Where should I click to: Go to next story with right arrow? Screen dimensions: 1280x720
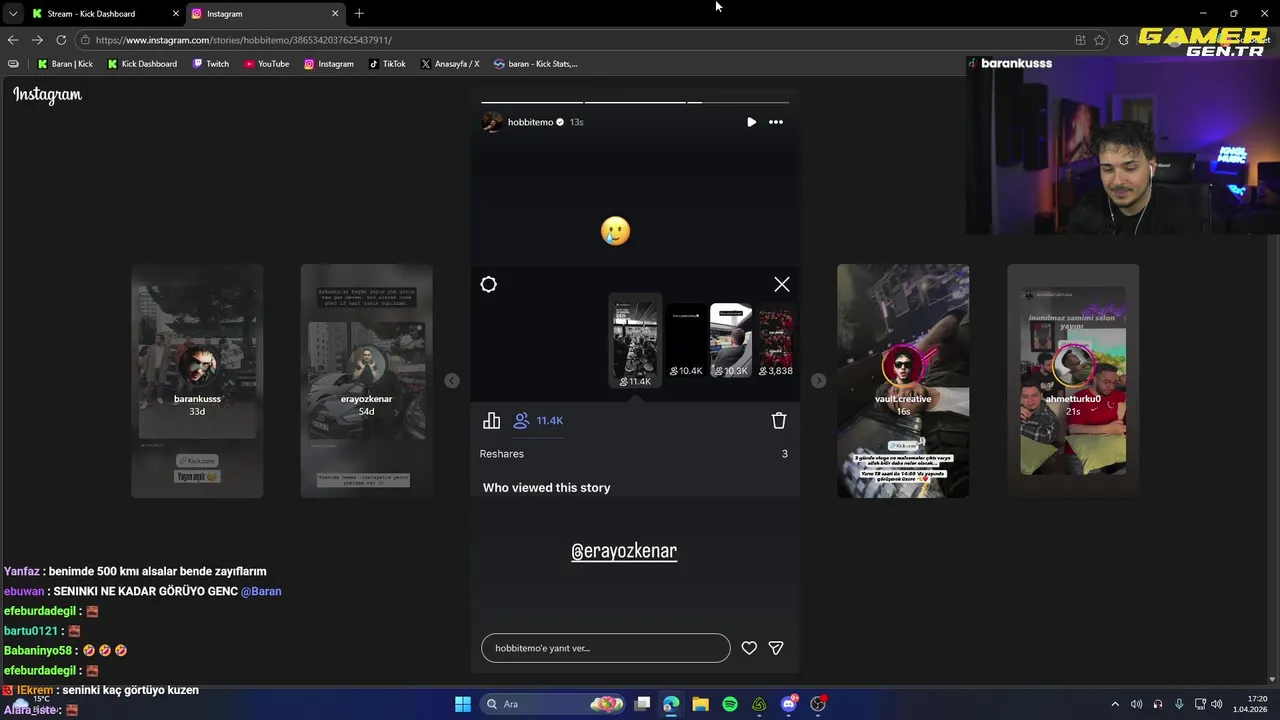tap(818, 380)
